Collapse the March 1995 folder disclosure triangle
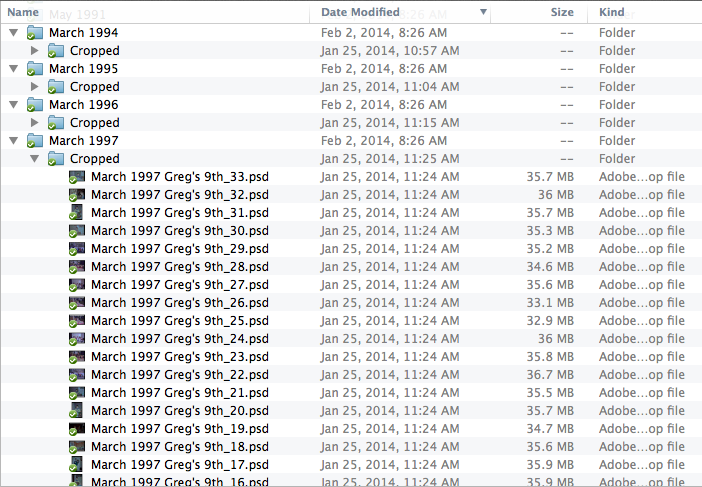Screen dimensions: 702x487 [x=13, y=69]
